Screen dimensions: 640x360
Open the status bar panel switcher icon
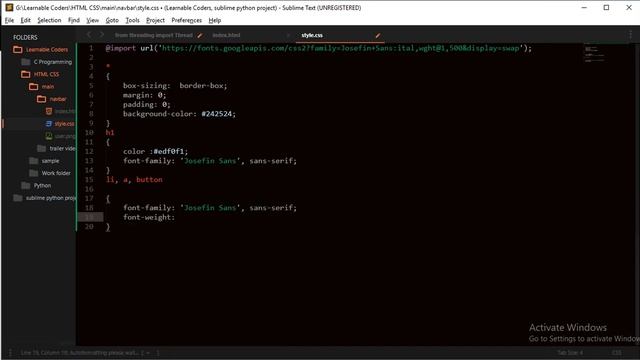[x=10, y=353]
